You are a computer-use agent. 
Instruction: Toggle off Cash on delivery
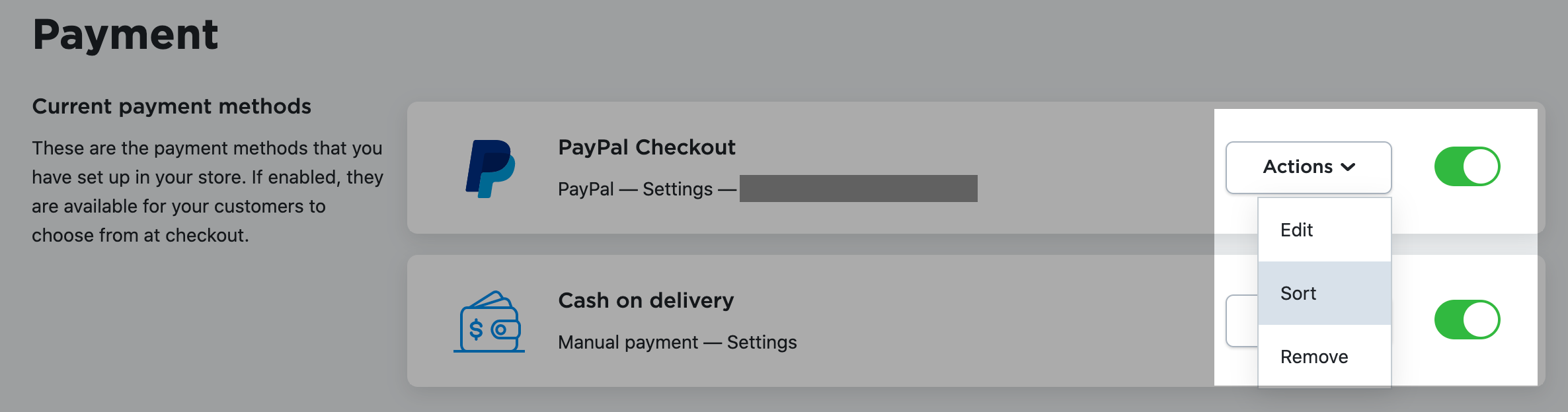(x=1468, y=320)
